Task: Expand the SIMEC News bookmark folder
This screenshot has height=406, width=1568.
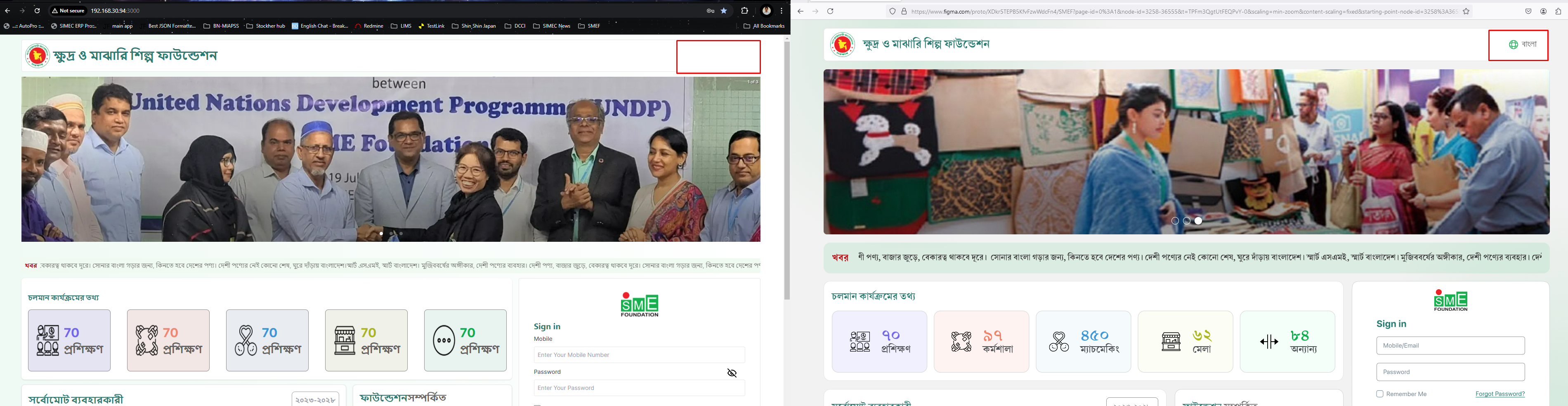Action: click(x=551, y=26)
